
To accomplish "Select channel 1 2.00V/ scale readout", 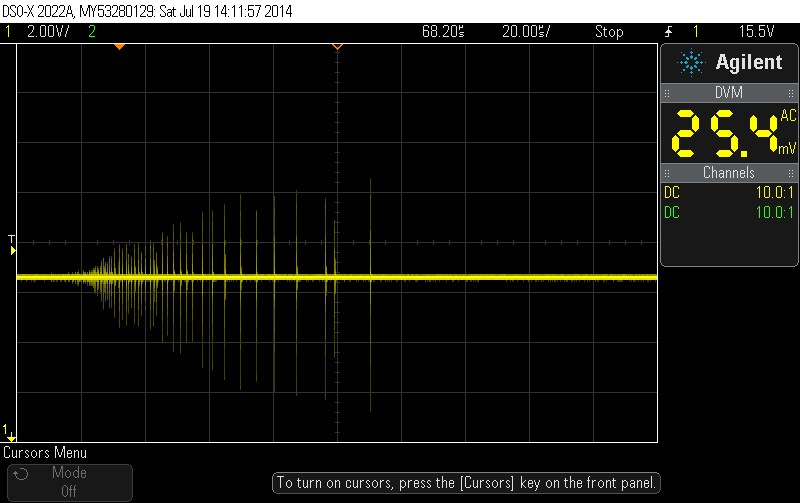I will (48, 32).
